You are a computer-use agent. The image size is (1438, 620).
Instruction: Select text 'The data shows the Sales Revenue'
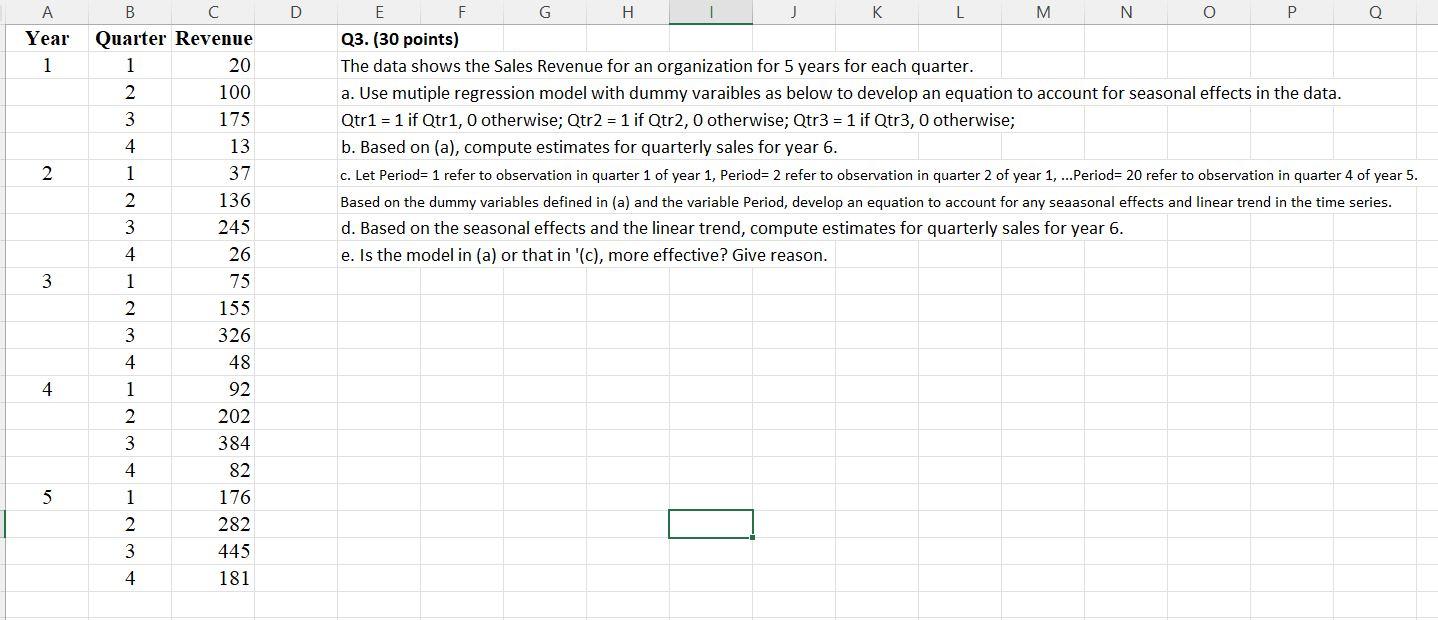(x=468, y=66)
